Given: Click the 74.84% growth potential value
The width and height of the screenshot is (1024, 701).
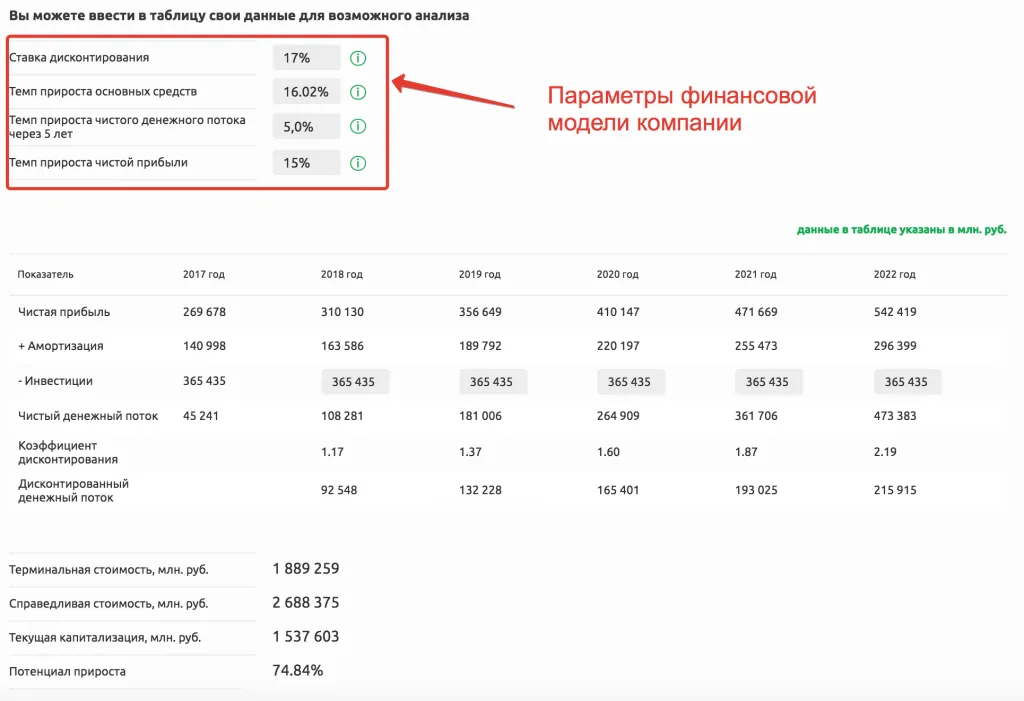Looking at the screenshot, I should (x=297, y=671).
